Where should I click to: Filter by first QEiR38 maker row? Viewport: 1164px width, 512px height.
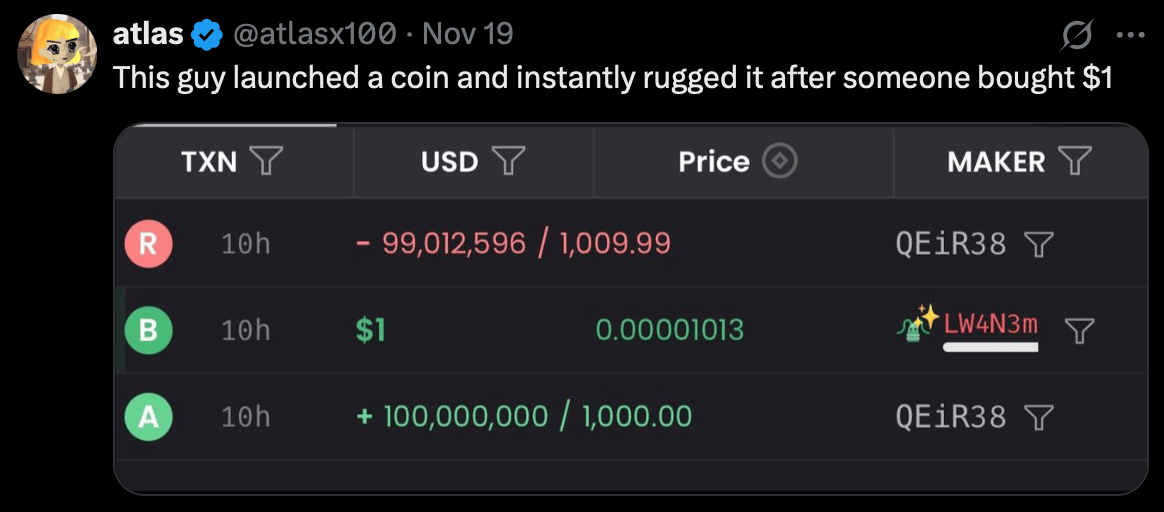1041,243
